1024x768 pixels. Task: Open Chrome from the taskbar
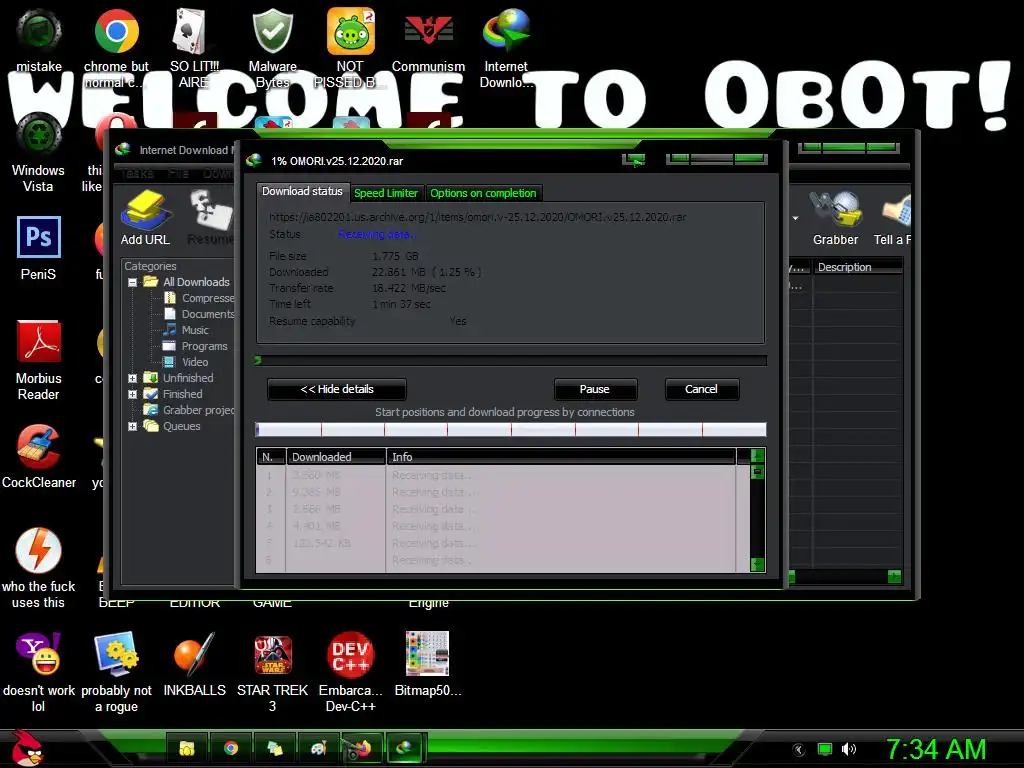(231, 748)
